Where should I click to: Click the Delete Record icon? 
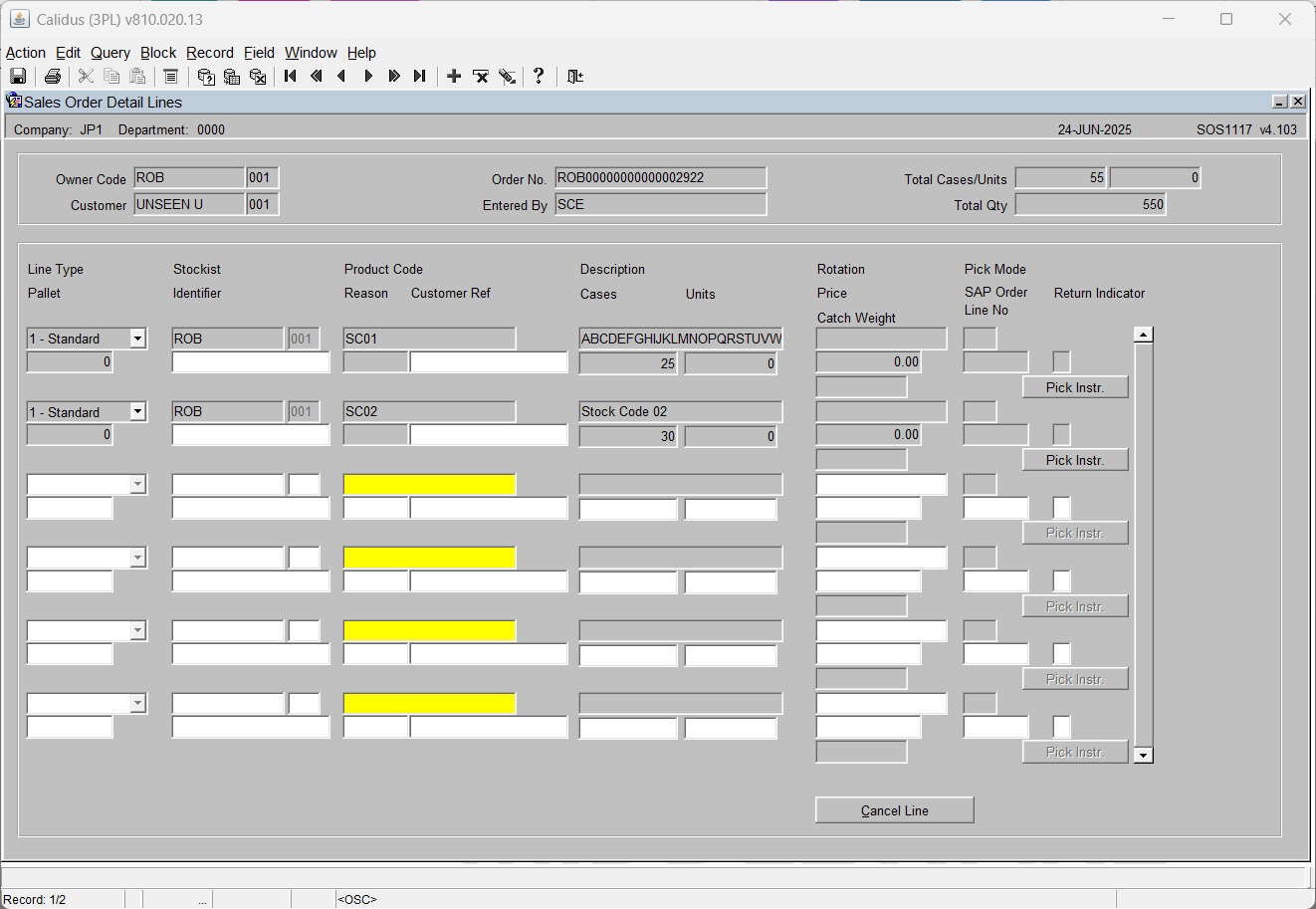(481, 77)
